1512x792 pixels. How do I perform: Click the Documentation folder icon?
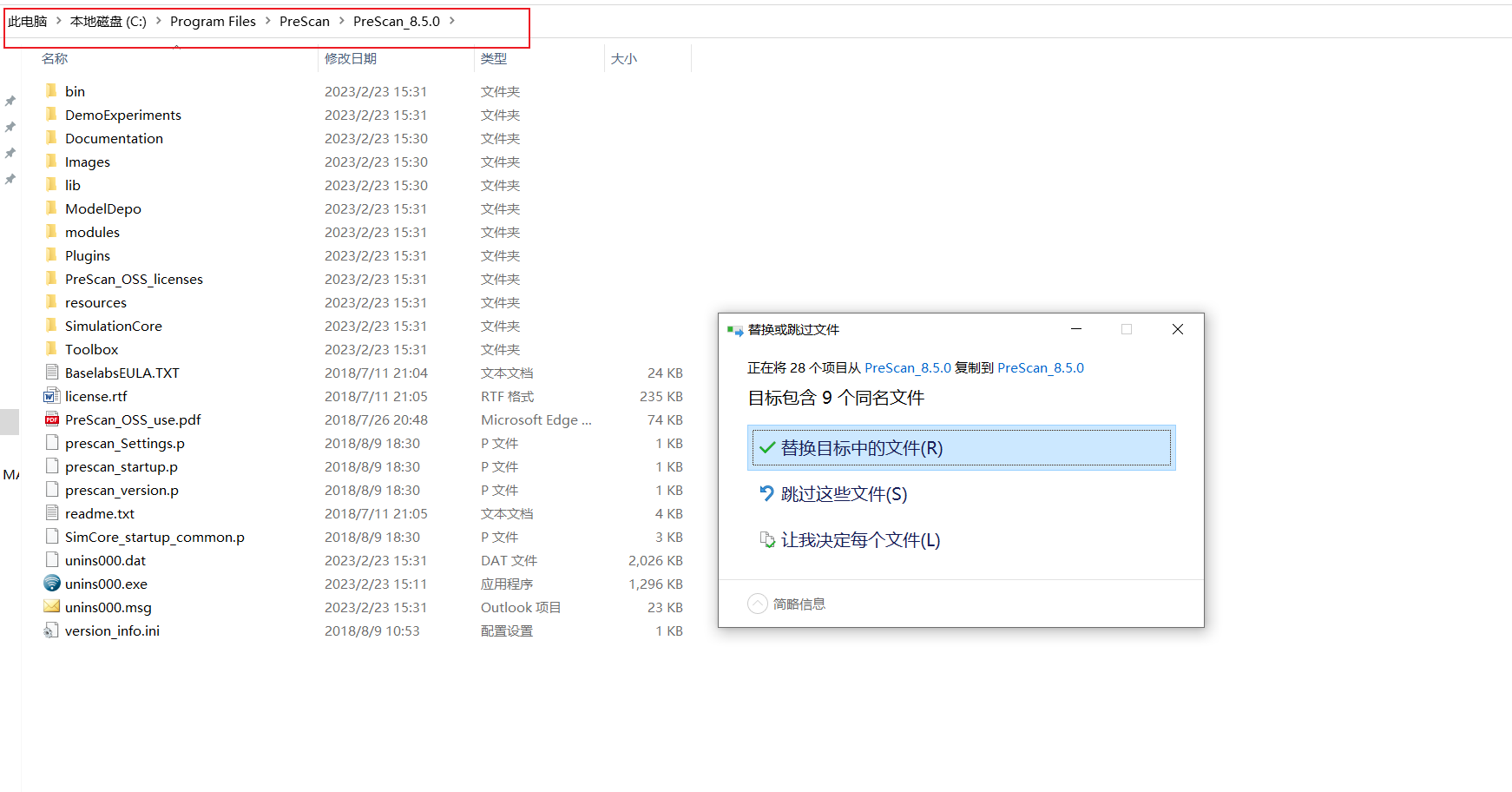[x=51, y=137]
